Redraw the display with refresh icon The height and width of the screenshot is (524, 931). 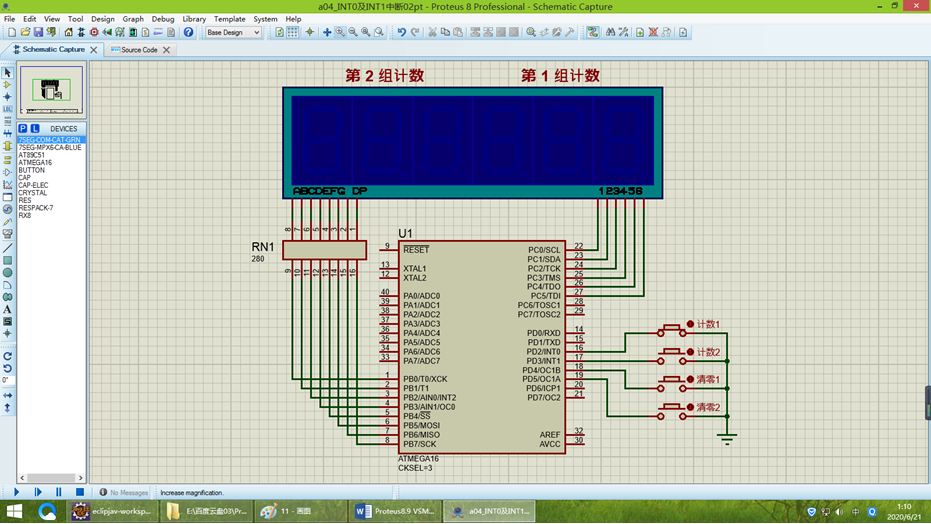(x=280, y=33)
